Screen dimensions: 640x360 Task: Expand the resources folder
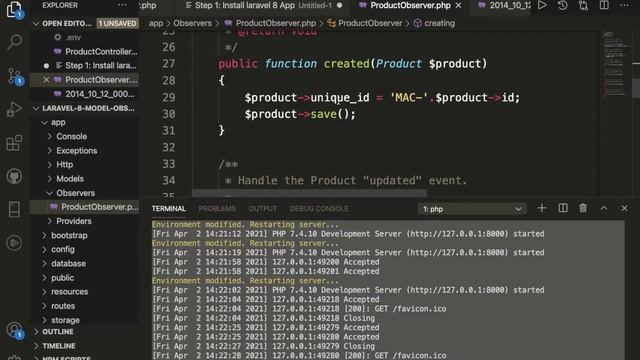[44, 292]
